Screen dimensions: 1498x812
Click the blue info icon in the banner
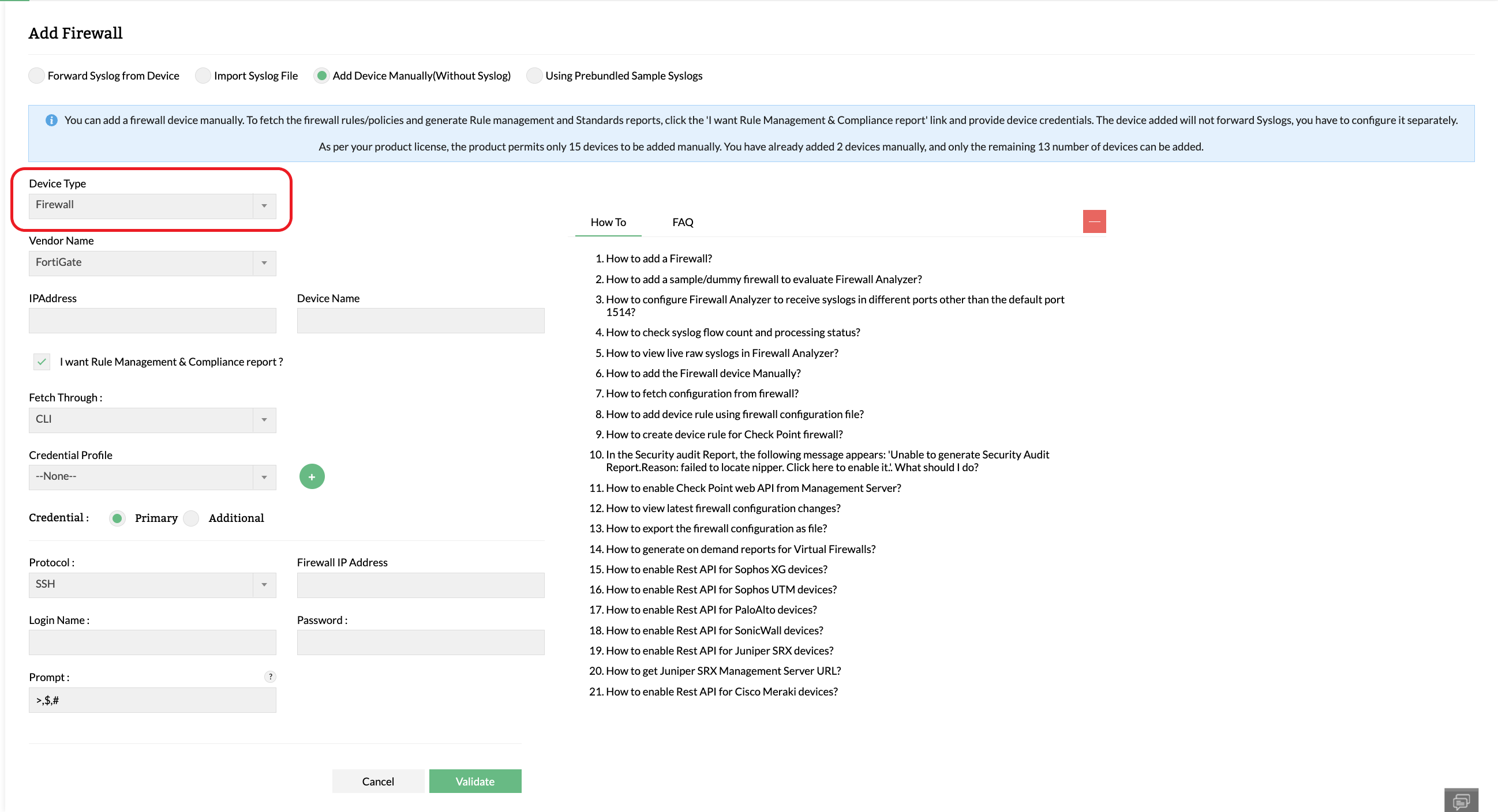[51, 121]
